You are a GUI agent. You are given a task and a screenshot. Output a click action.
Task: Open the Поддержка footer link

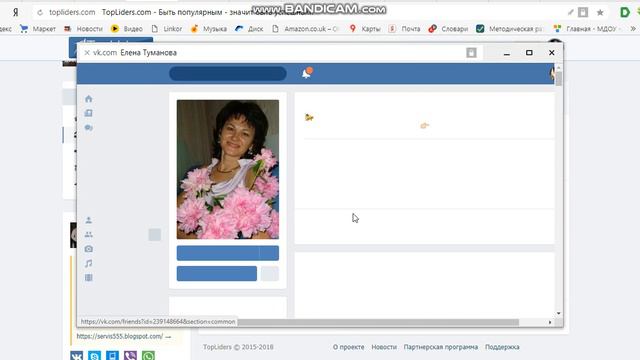tap(502, 347)
